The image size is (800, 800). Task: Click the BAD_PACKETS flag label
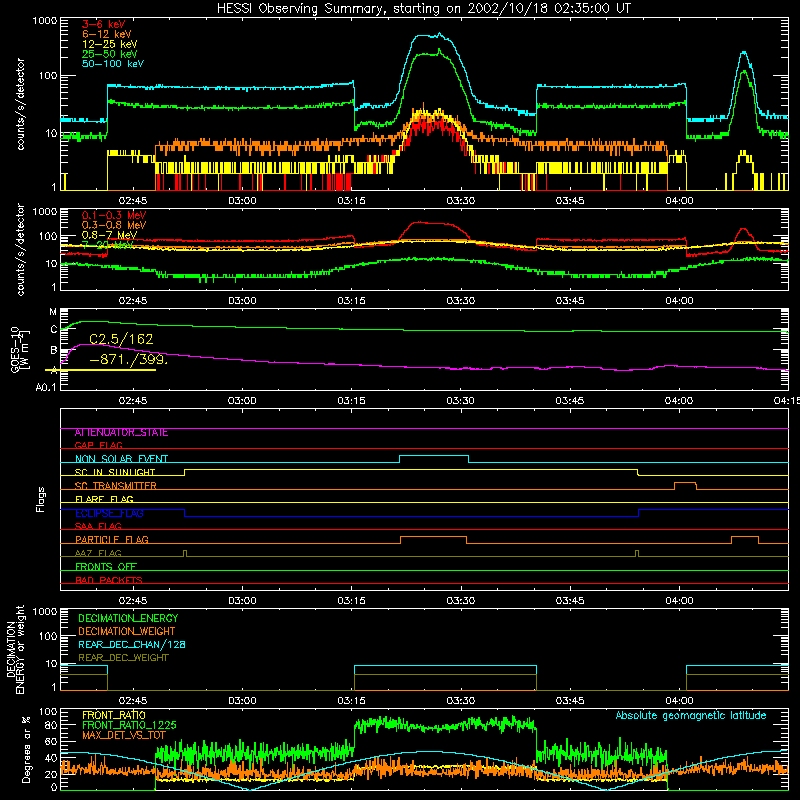coord(109,580)
